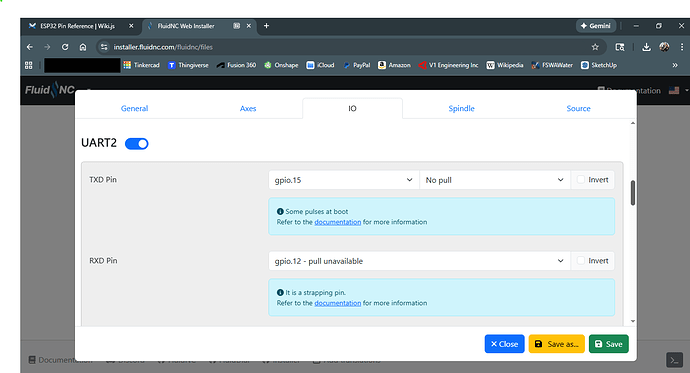This screenshot has width=690, height=373.
Task: Open the terminal icon at bottom right
Action: pos(674,359)
